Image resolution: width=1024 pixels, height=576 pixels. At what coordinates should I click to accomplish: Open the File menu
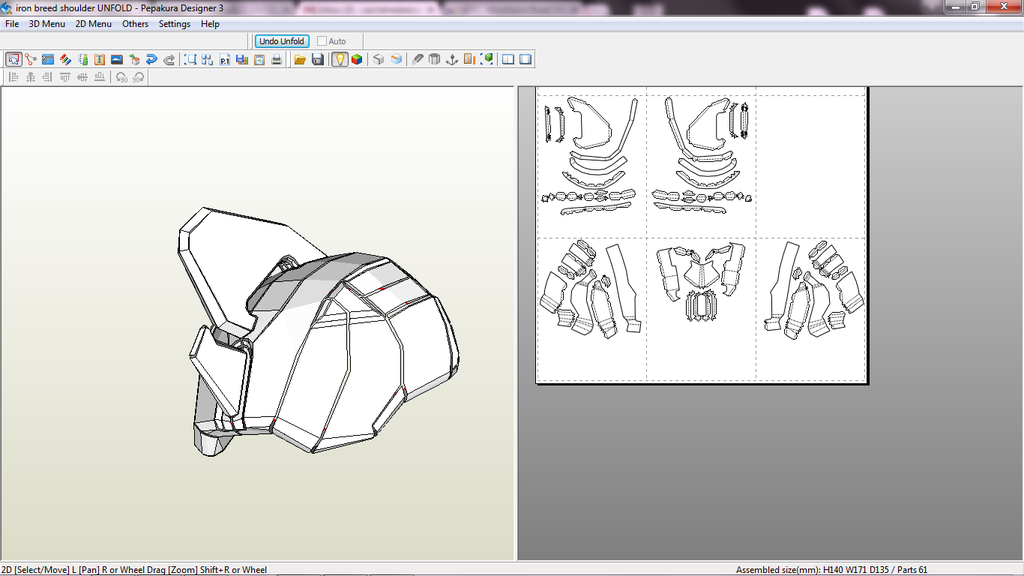pyautogui.click(x=12, y=24)
